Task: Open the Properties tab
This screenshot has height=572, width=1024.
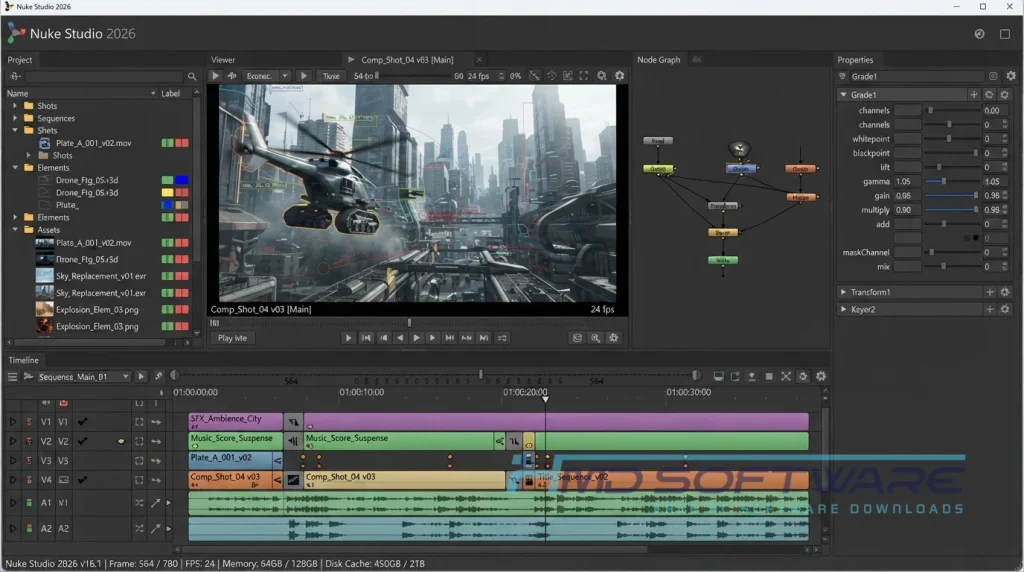Action: tap(855, 59)
